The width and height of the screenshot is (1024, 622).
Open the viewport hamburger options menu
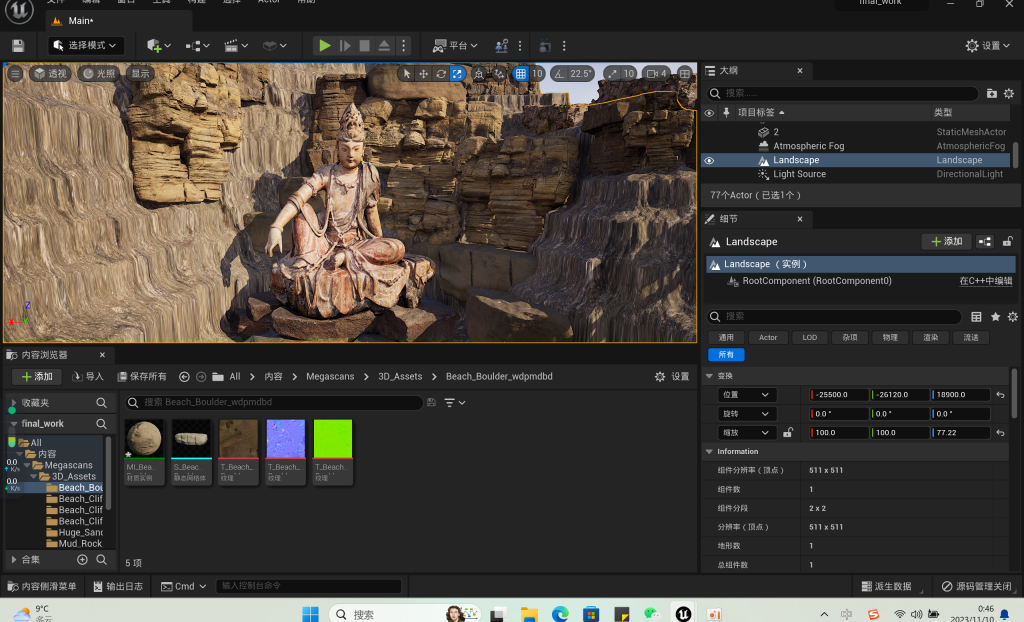[15, 73]
